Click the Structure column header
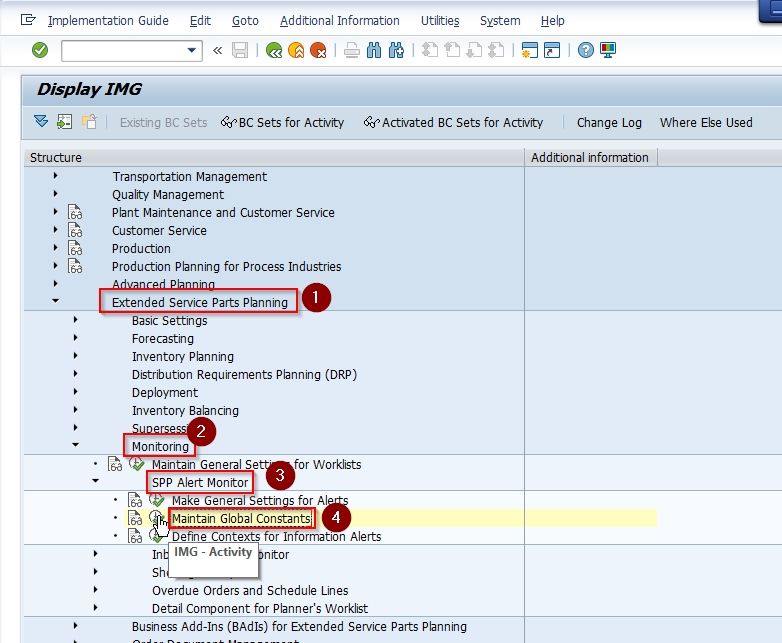The height and width of the screenshot is (643, 782). [x=274, y=158]
